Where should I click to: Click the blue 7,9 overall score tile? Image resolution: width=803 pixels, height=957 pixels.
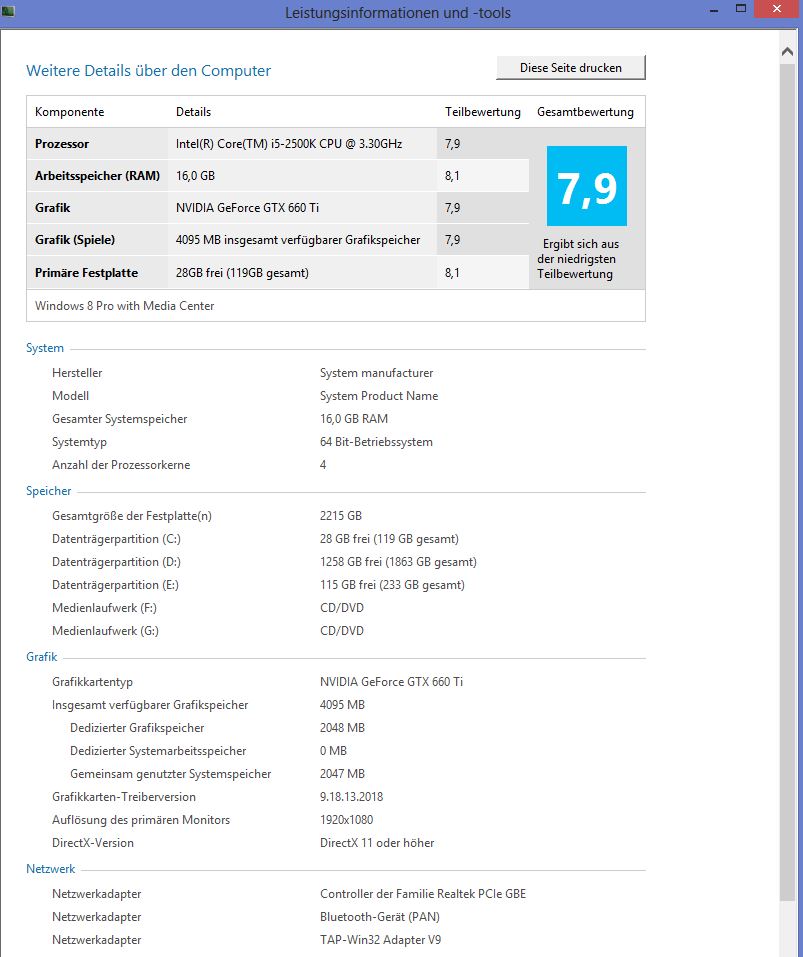(x=586, y=186)
